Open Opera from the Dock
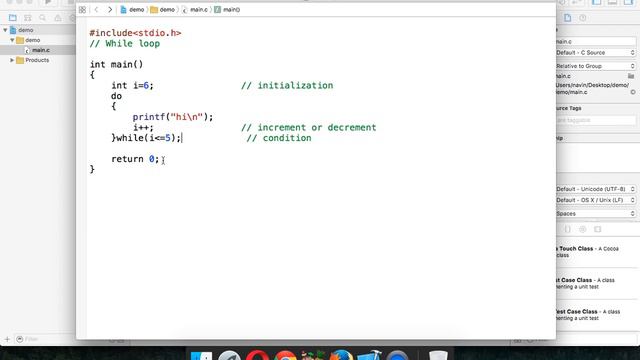 [x=257, y=356]
